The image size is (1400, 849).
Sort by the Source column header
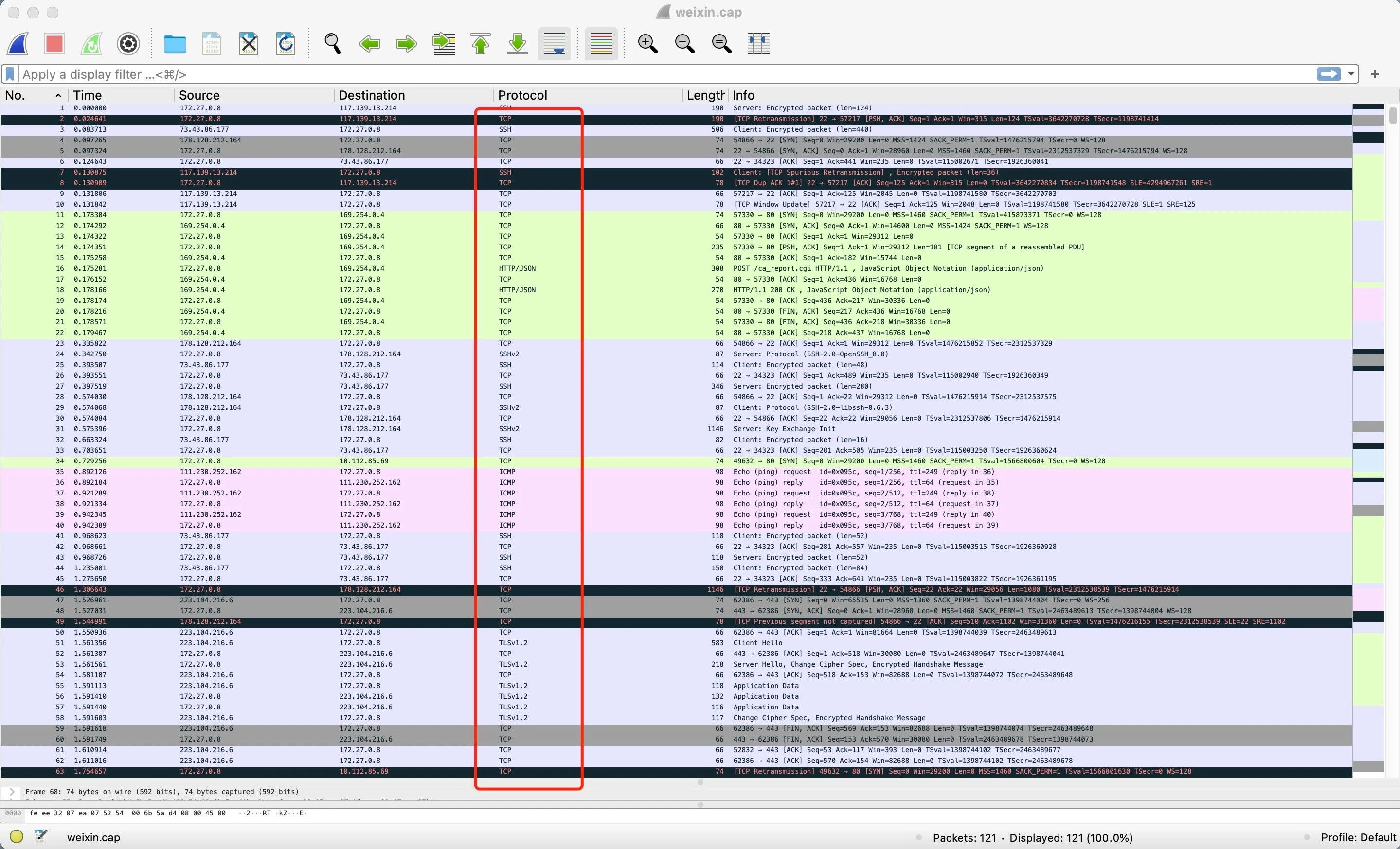pyautogui.click(x=199, y=95)
